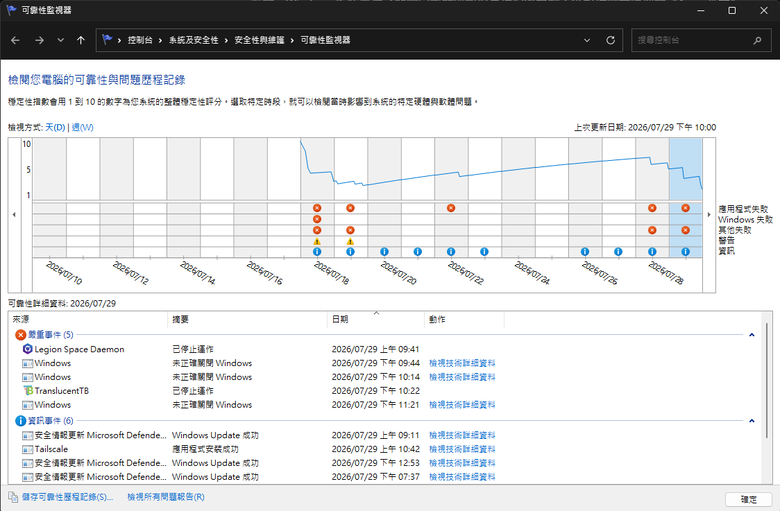The width and height of the screenshot is (780, 511).
Task: Click the red critical events group icon
Action: pos(20,335)
